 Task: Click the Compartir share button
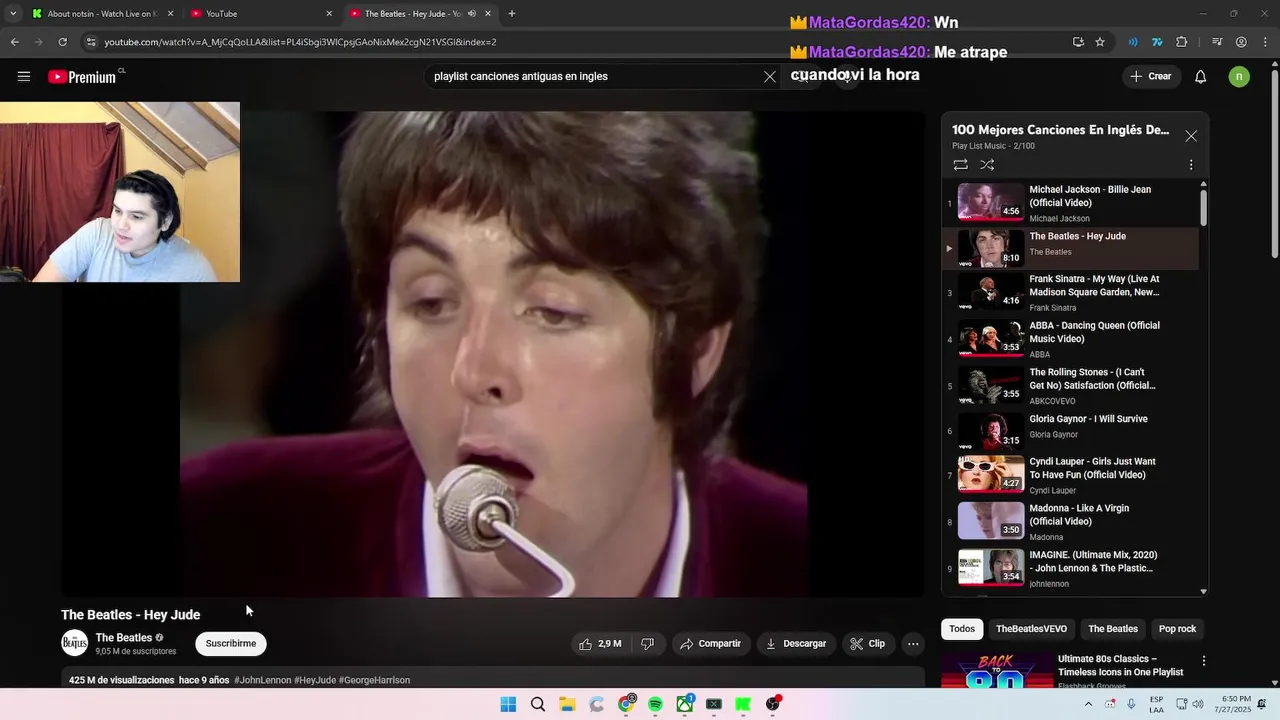(x=710, y=644)
